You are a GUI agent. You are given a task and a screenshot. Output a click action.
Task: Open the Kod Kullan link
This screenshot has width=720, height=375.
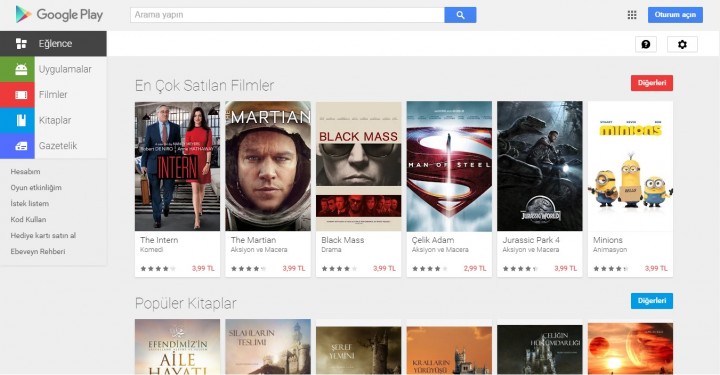coord(28,219)
